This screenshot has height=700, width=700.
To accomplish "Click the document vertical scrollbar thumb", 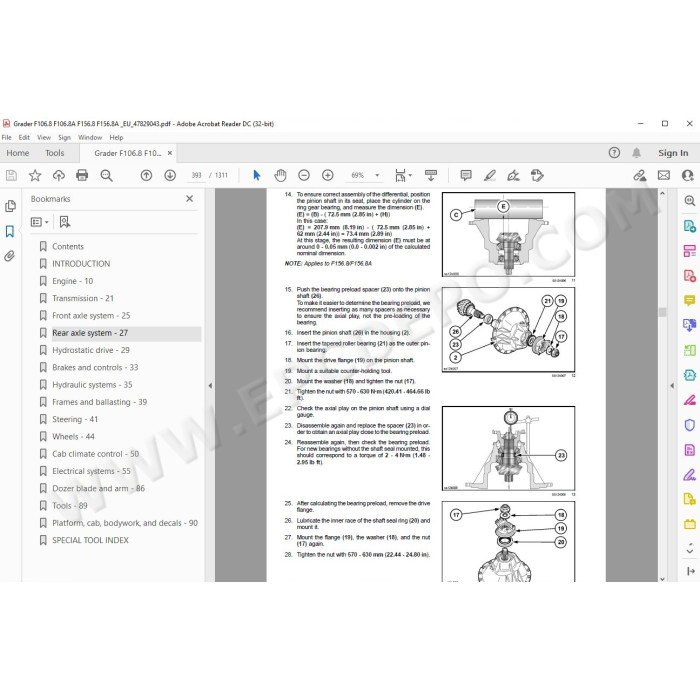I will (662, 312).
